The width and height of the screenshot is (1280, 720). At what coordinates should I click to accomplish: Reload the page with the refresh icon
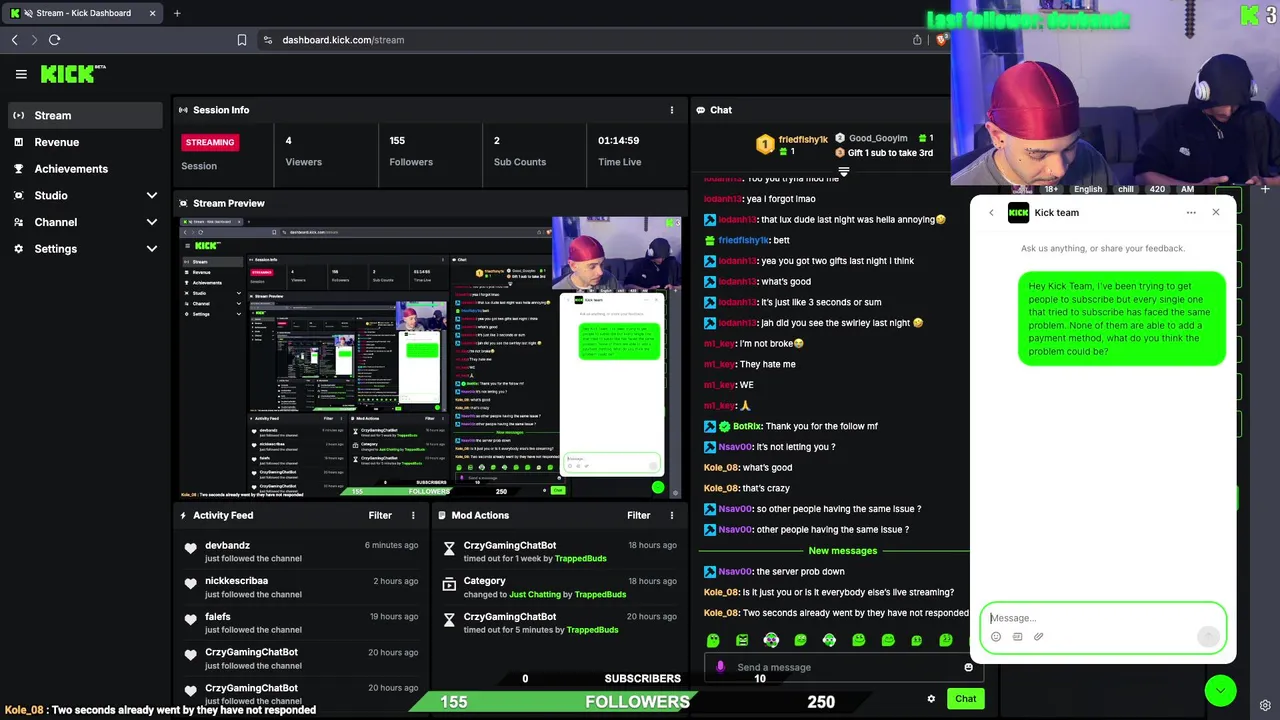tap(54, 40)
